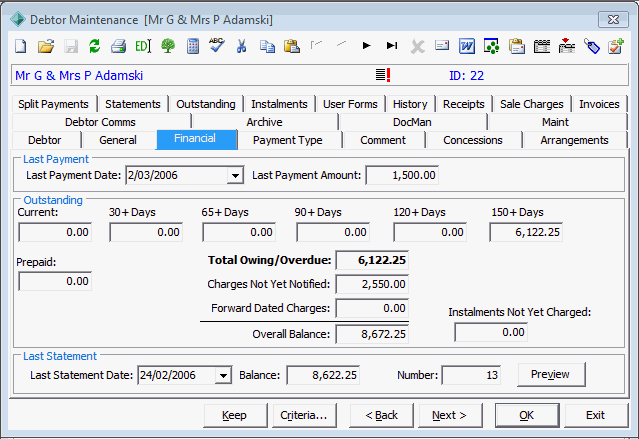Advance with the Next > button

(449, 415)
